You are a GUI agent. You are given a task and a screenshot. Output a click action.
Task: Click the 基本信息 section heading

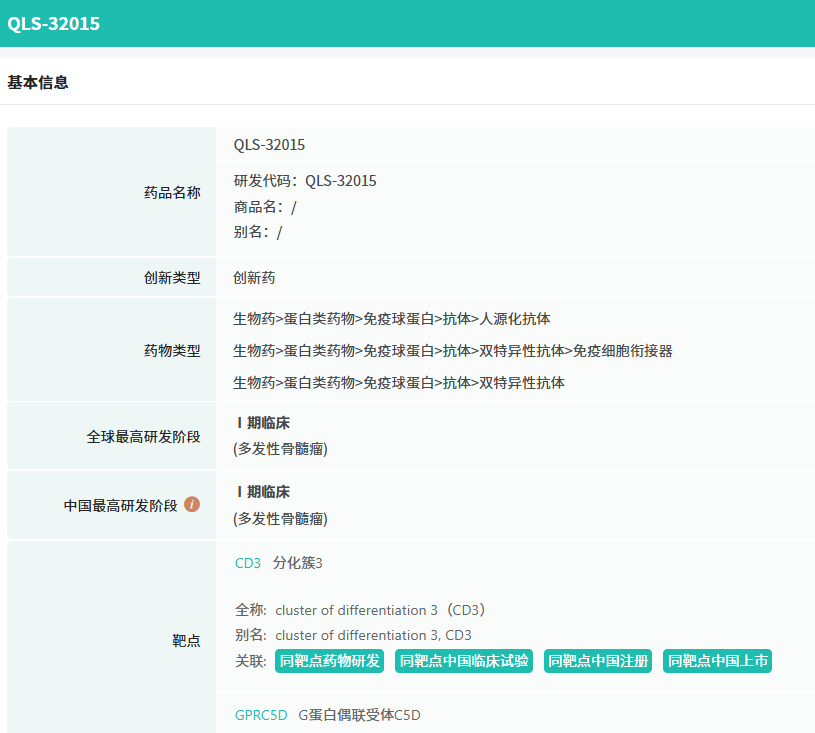coord(38,82)
